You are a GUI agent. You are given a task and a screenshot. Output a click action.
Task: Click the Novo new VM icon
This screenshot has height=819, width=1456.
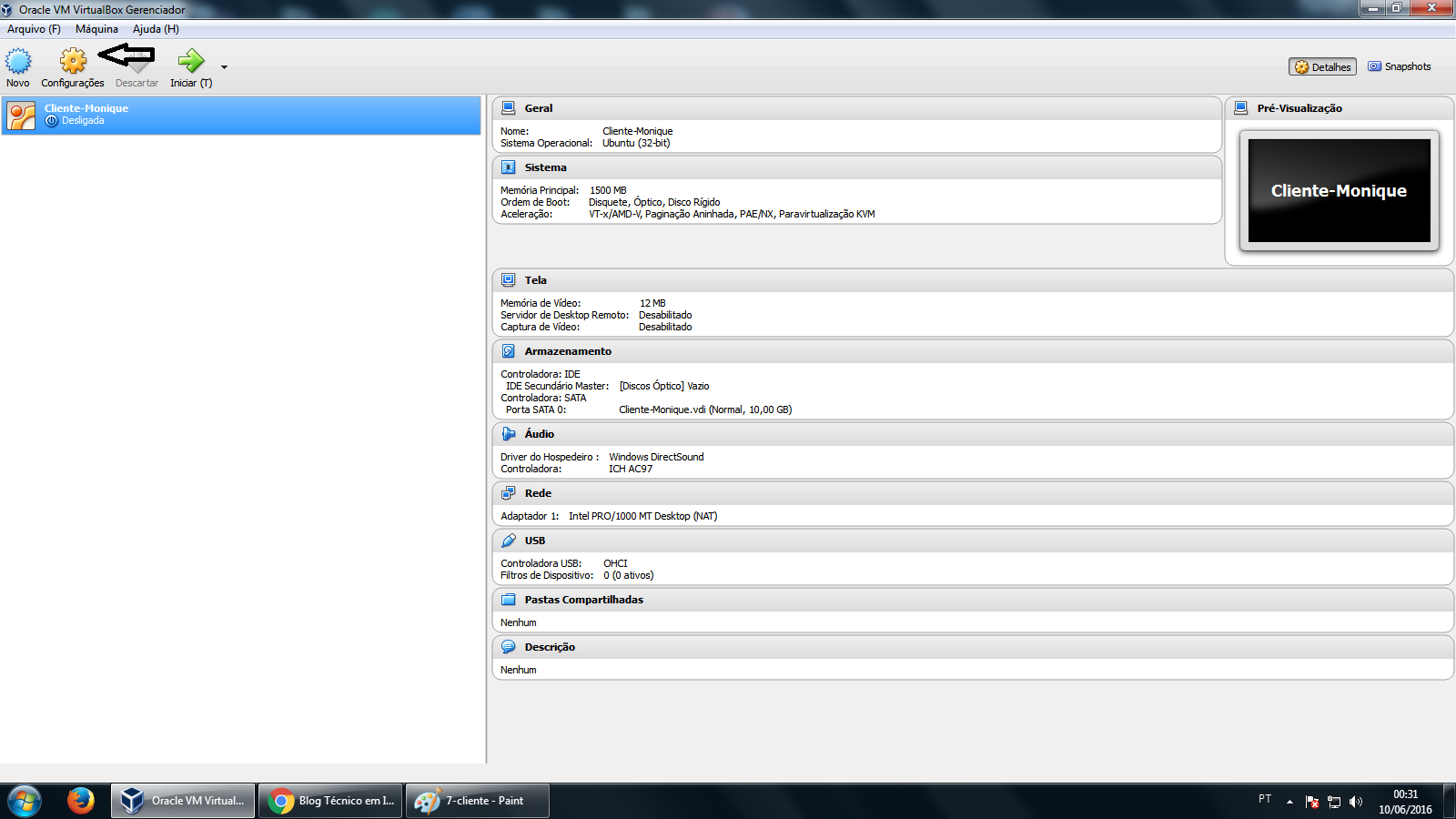18,62
